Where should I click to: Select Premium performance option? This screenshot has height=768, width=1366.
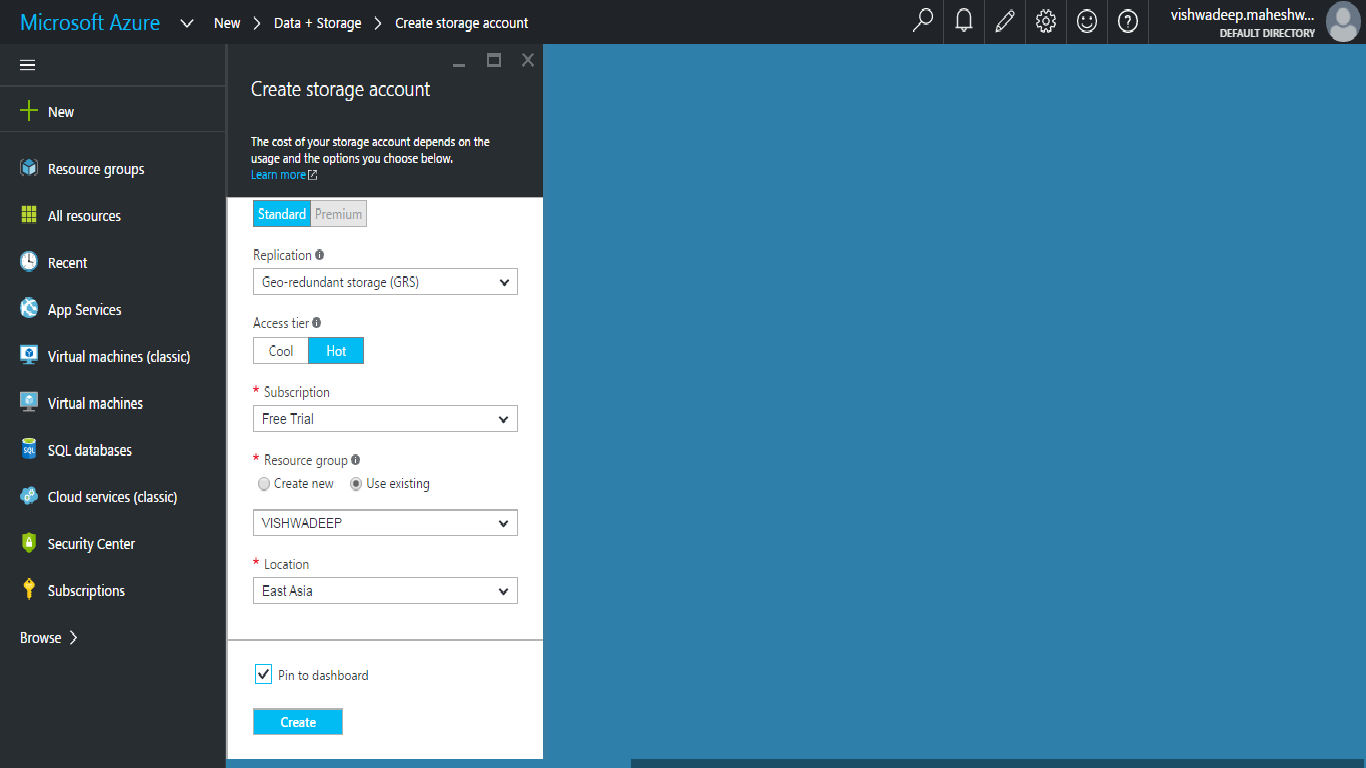pos(338,214)
